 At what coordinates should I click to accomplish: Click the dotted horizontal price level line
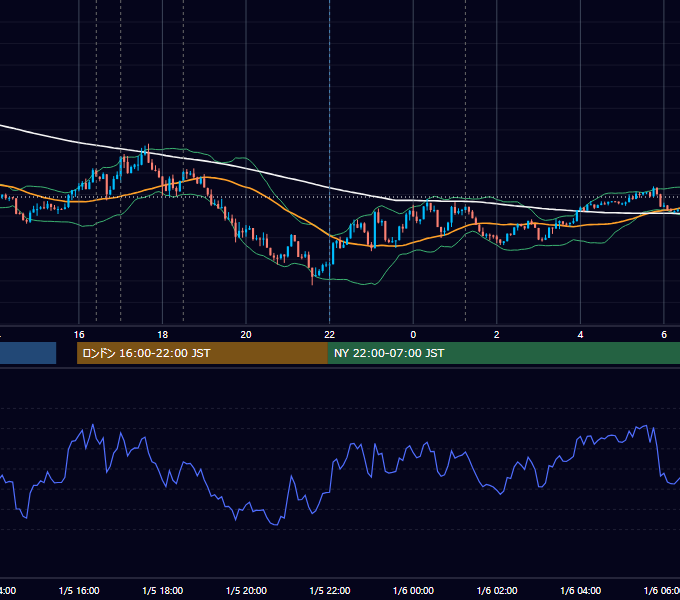tap(340, 197)
